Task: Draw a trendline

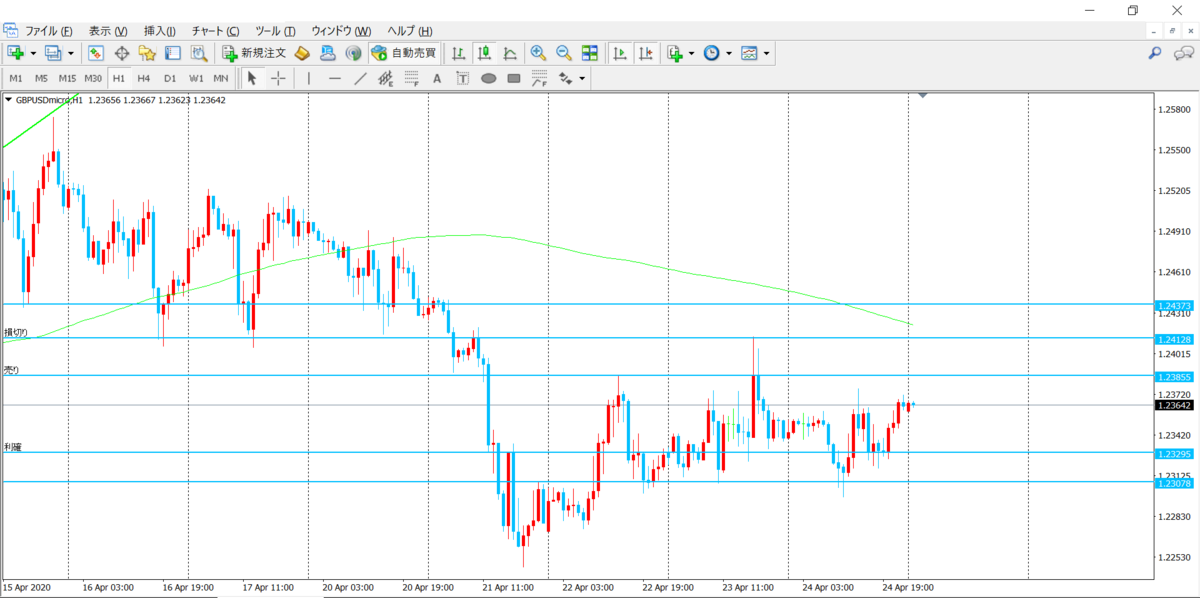Action: [x=360, y=78]
